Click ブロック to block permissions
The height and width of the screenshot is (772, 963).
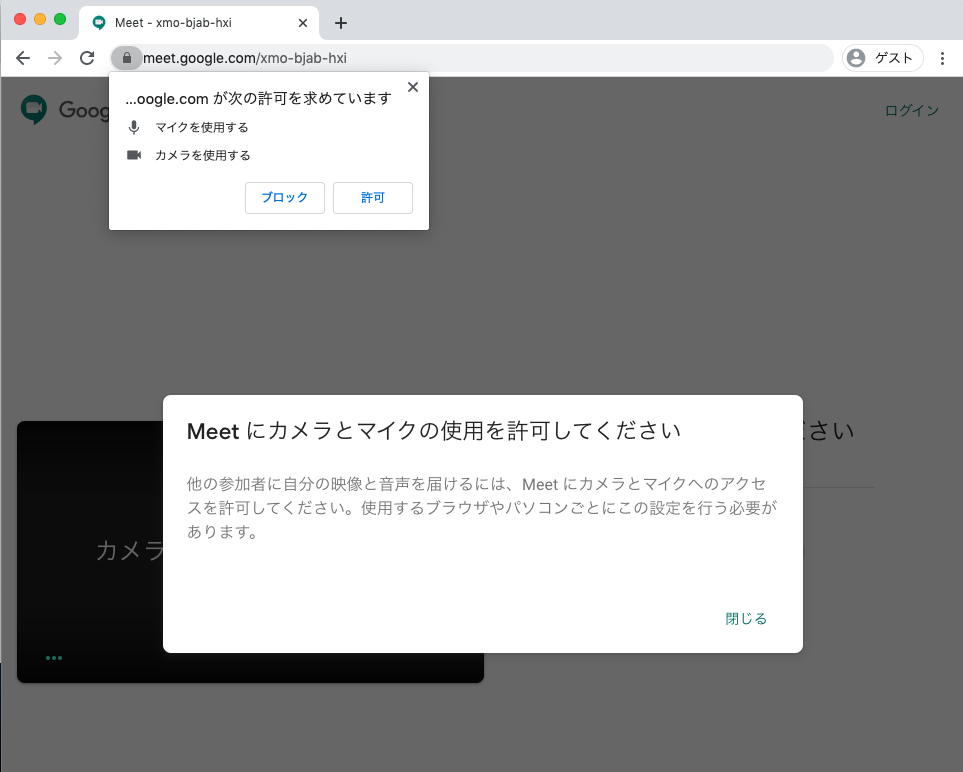(284, 198)
